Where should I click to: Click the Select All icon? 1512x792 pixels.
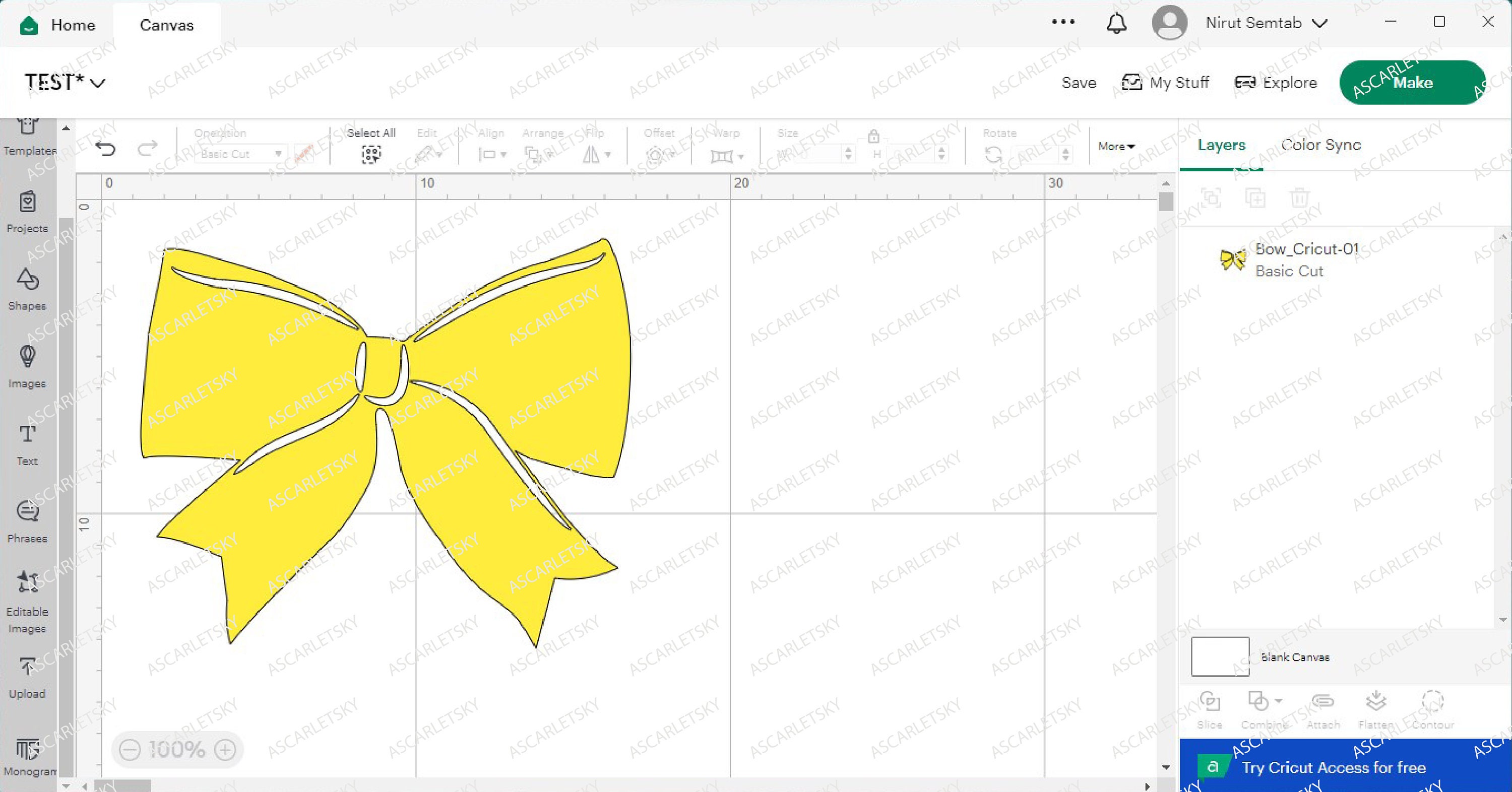point(370,154)
